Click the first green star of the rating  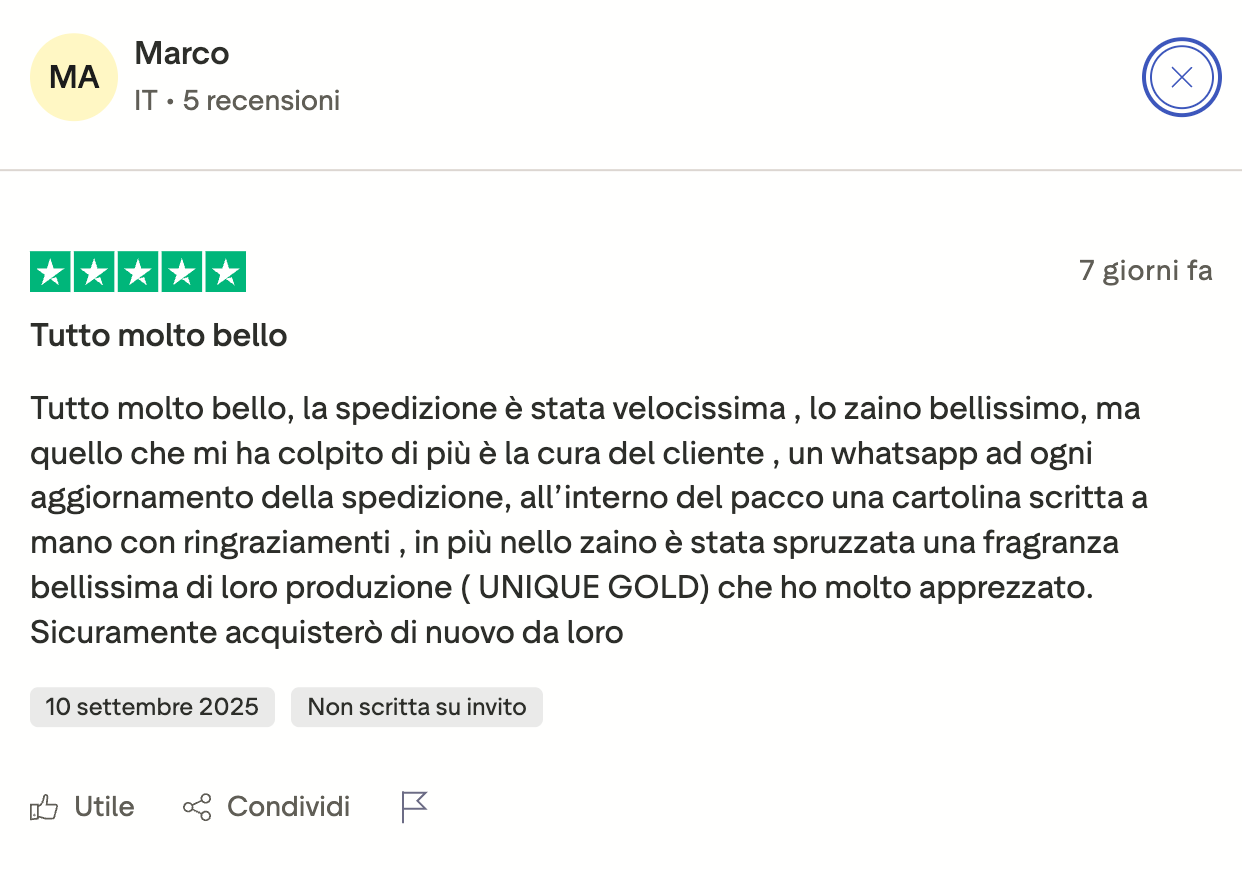pos(50,272)
